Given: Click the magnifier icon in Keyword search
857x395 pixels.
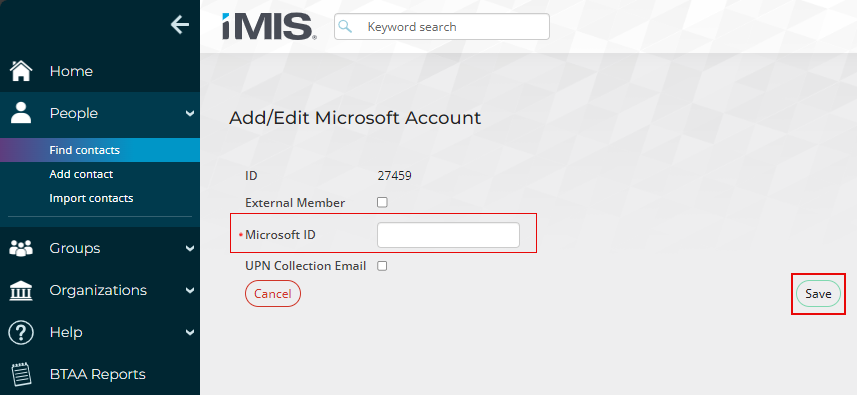Looking at the screenshot, I should tap(345, 26).
